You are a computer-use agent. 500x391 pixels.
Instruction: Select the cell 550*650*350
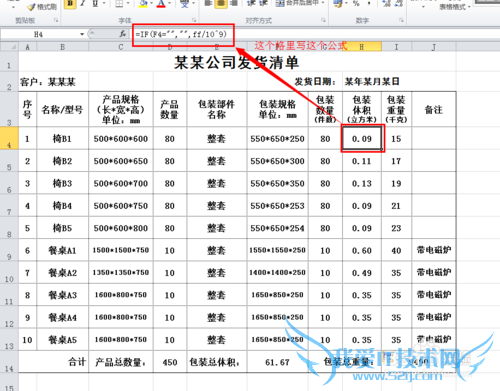coord(277,183)
